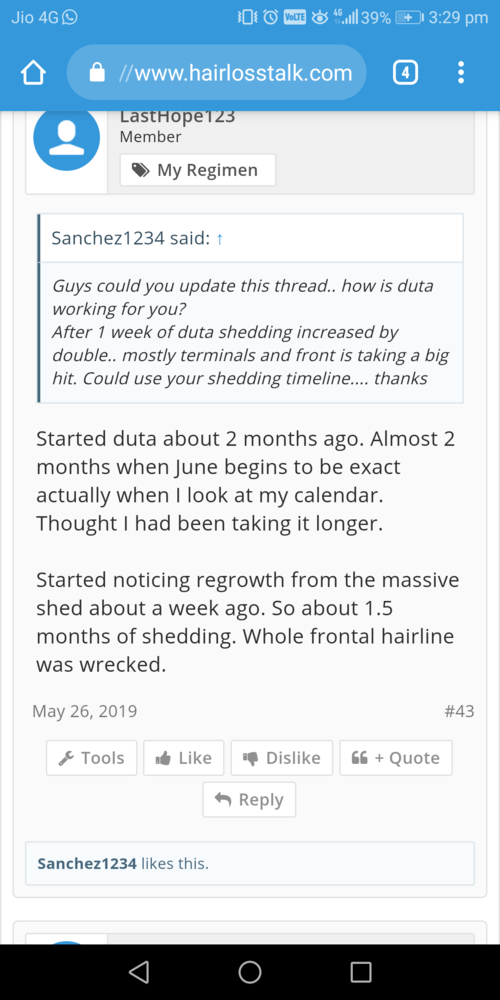Dislike the post with thumbs down
Viewport: 500px width, 1000px height.
click(x=282, y=758)
